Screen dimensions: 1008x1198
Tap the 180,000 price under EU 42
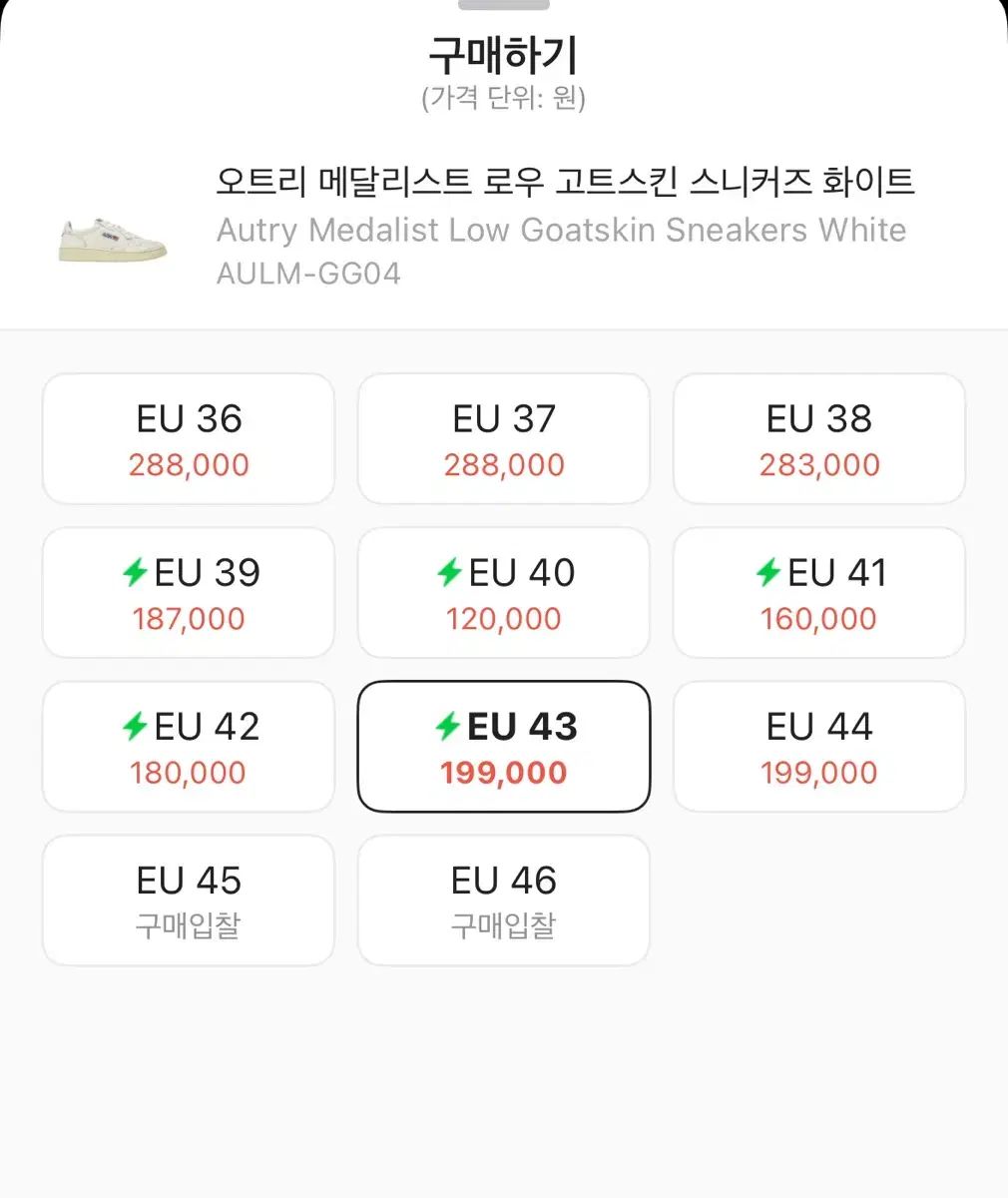tap(189, 773)
